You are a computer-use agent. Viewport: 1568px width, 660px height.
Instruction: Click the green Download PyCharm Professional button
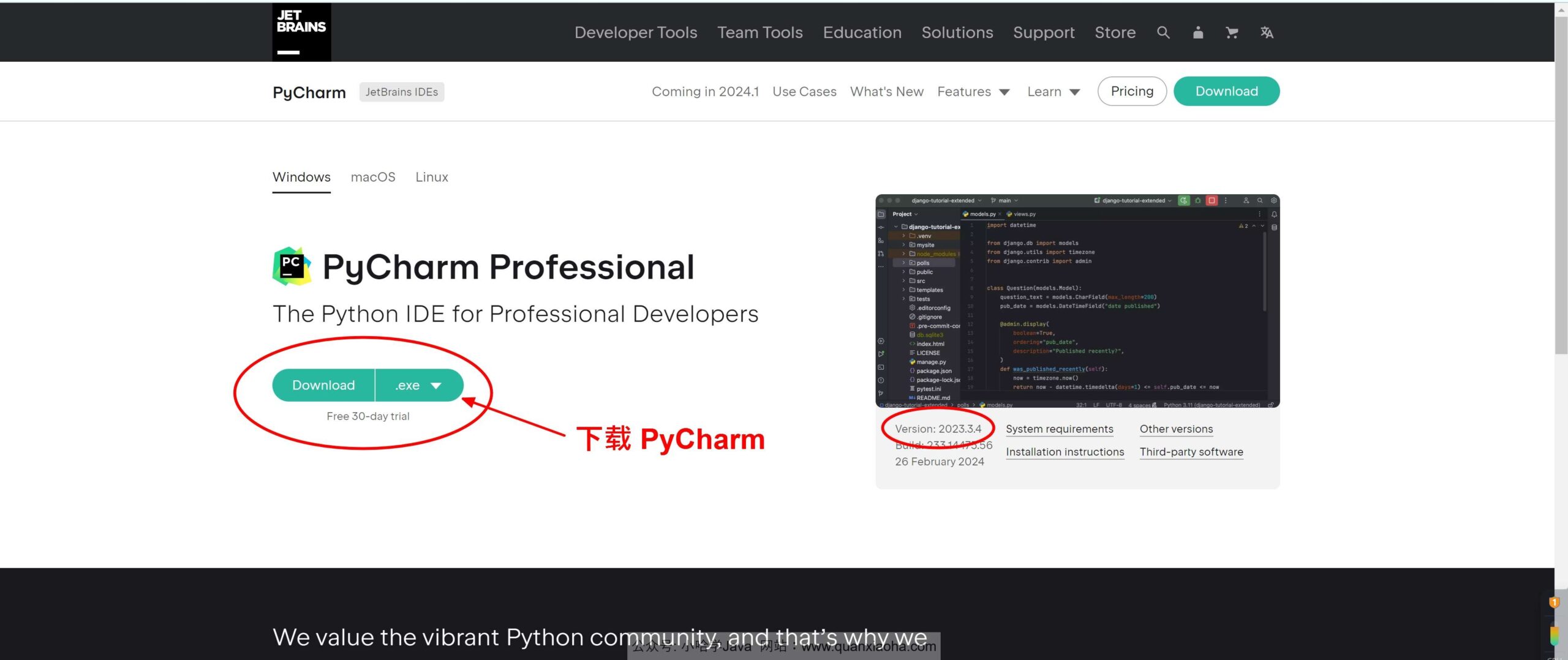(323, 385)
